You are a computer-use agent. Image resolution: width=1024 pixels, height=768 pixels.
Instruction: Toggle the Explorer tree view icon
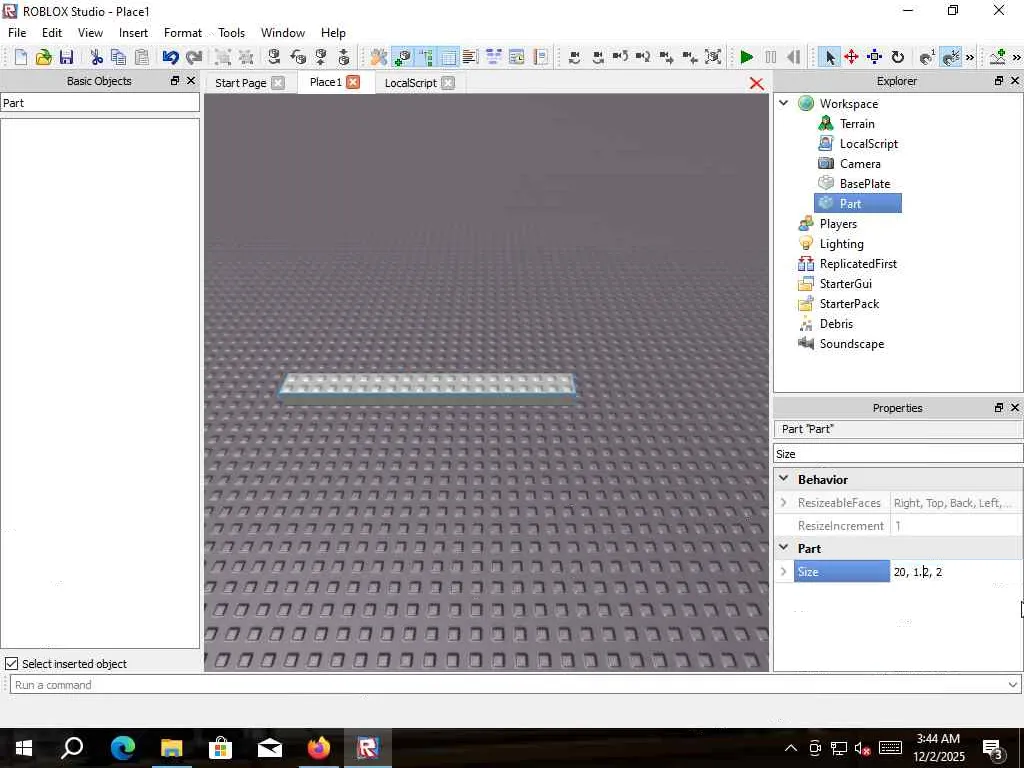pos(426,57)
